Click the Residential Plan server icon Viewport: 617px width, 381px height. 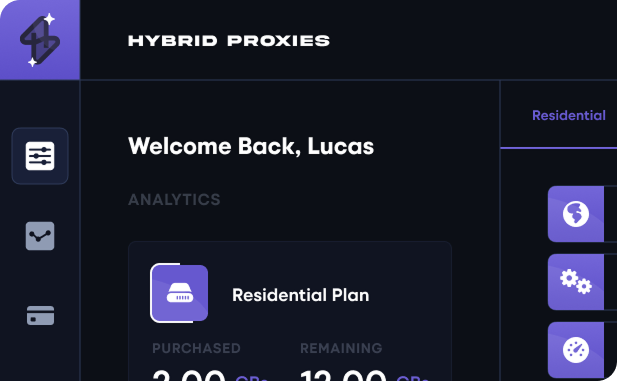tap(179, 293)
